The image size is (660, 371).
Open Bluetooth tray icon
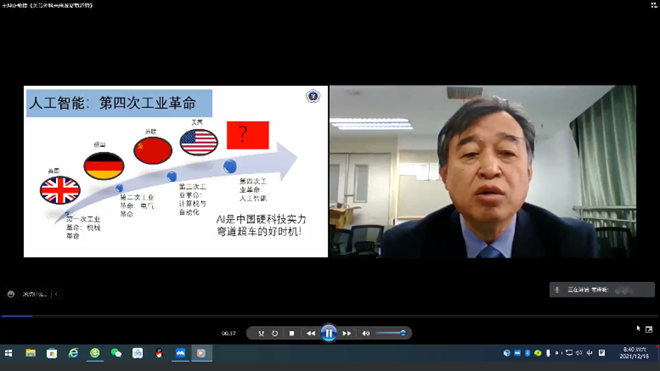[527, 353]
